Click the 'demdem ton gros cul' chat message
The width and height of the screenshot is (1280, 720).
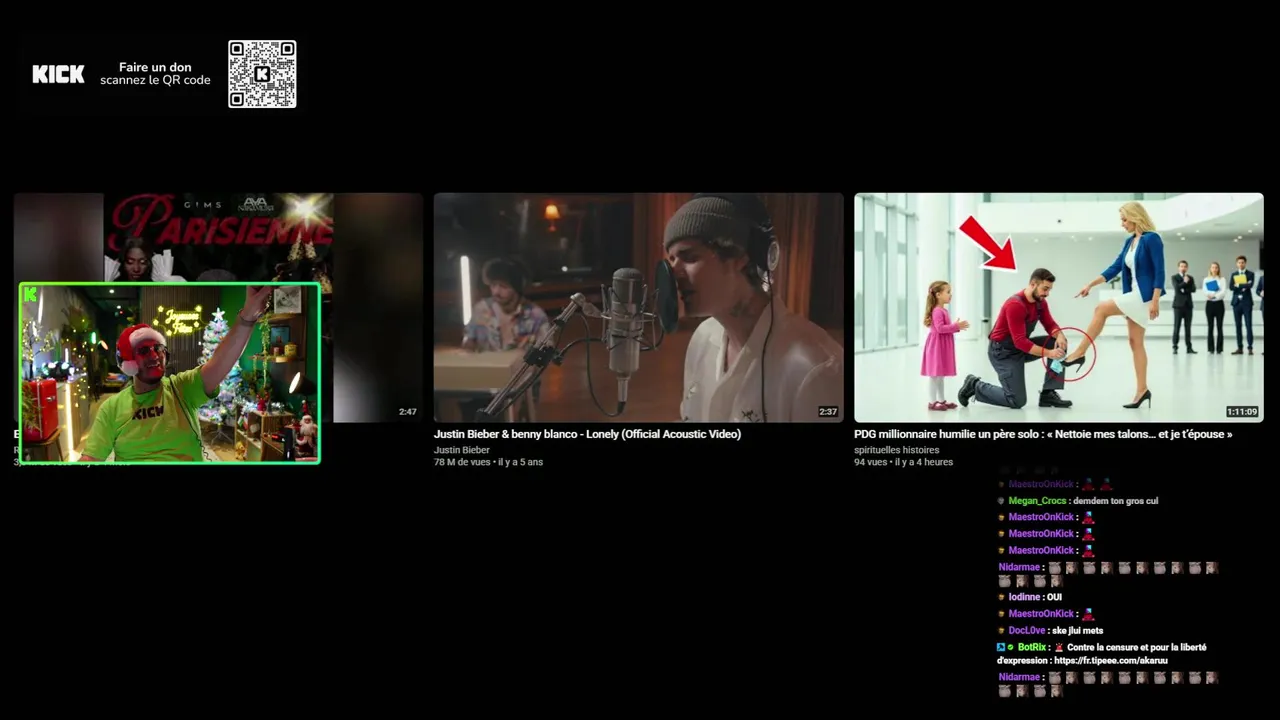pos(1115,501)
